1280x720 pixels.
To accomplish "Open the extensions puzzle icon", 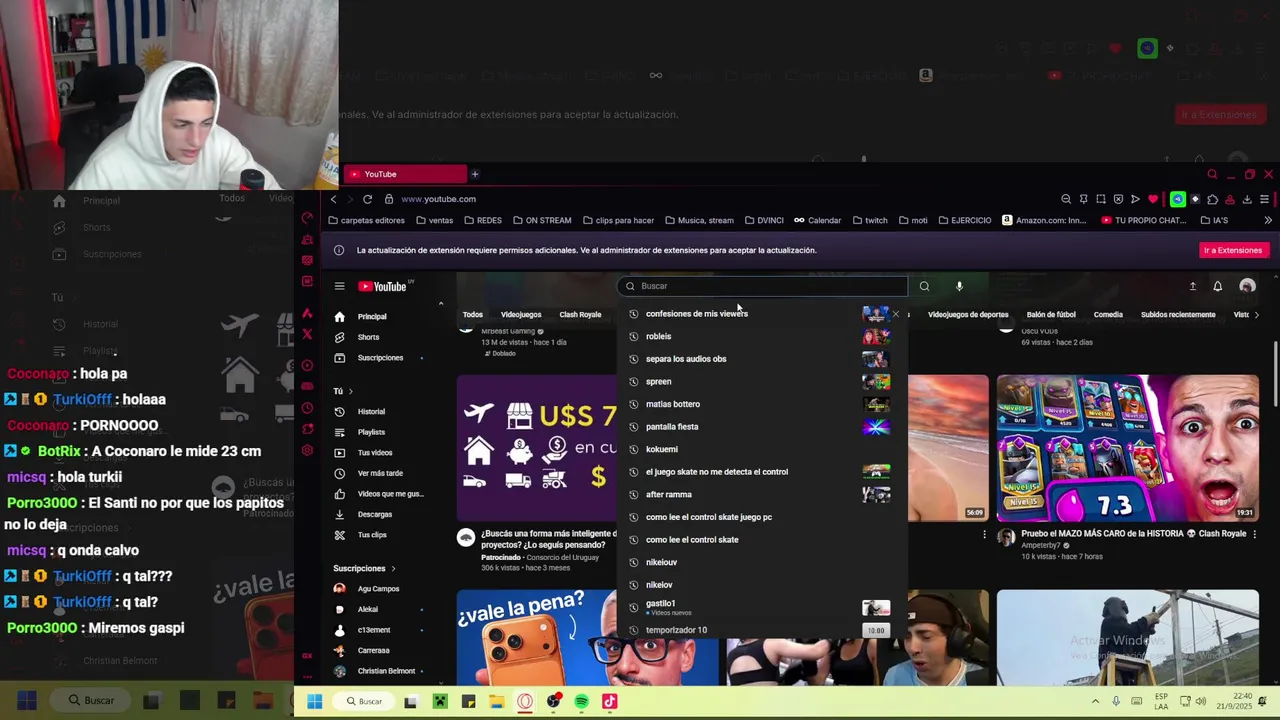I will pyautogui.click(x=1213, y=199).
